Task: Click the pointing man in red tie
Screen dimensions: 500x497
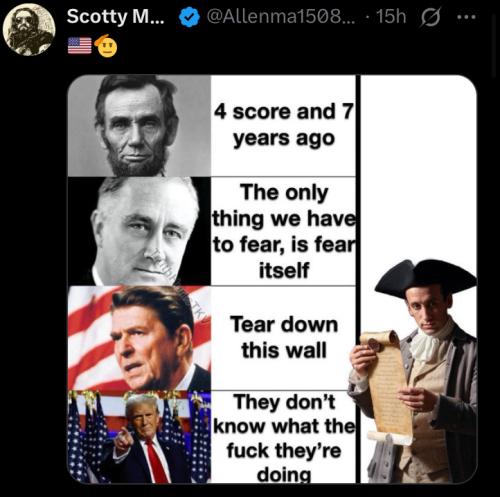Action: 139,437
